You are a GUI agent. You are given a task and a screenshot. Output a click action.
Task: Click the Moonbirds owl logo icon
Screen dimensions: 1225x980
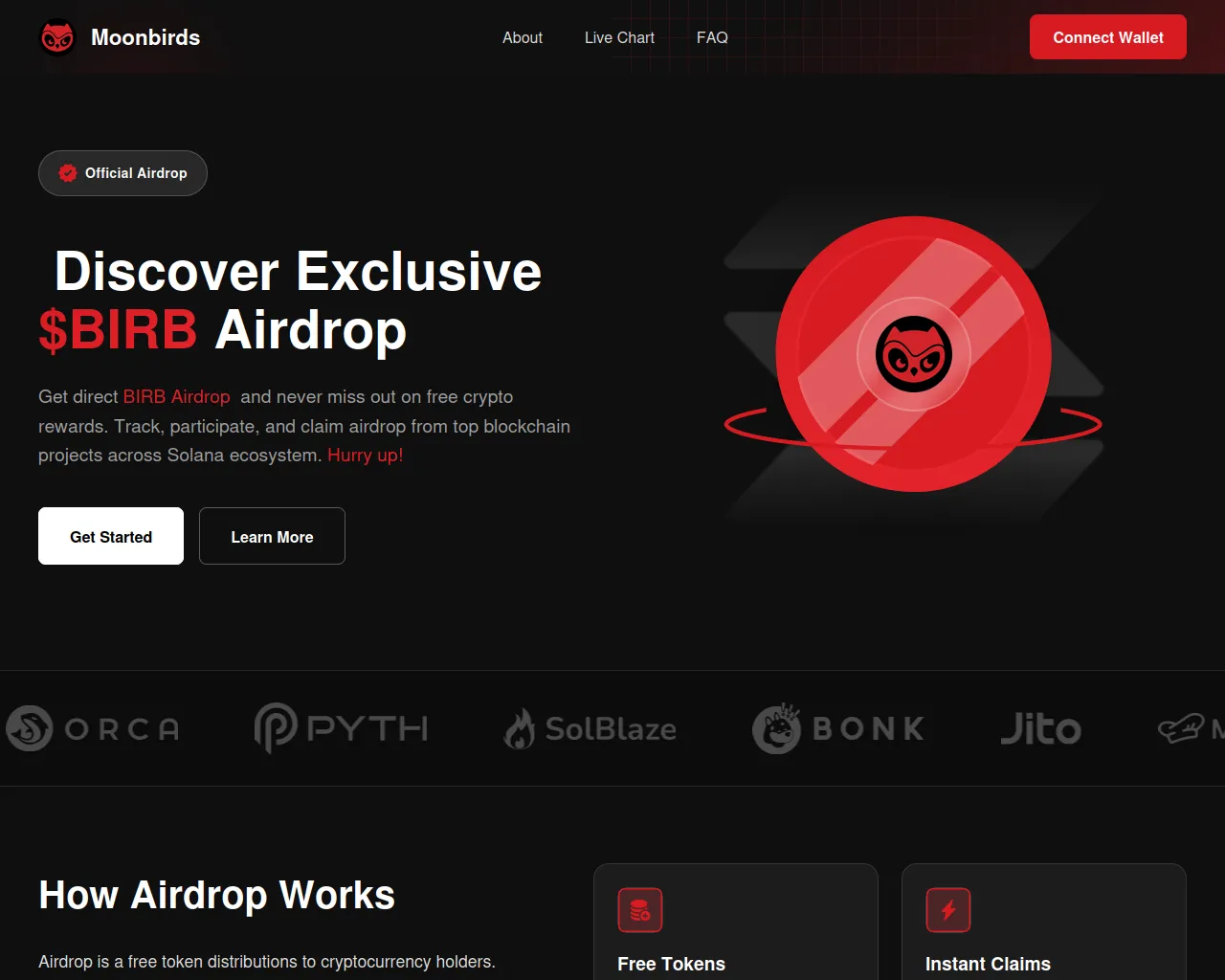pos(57,37)
